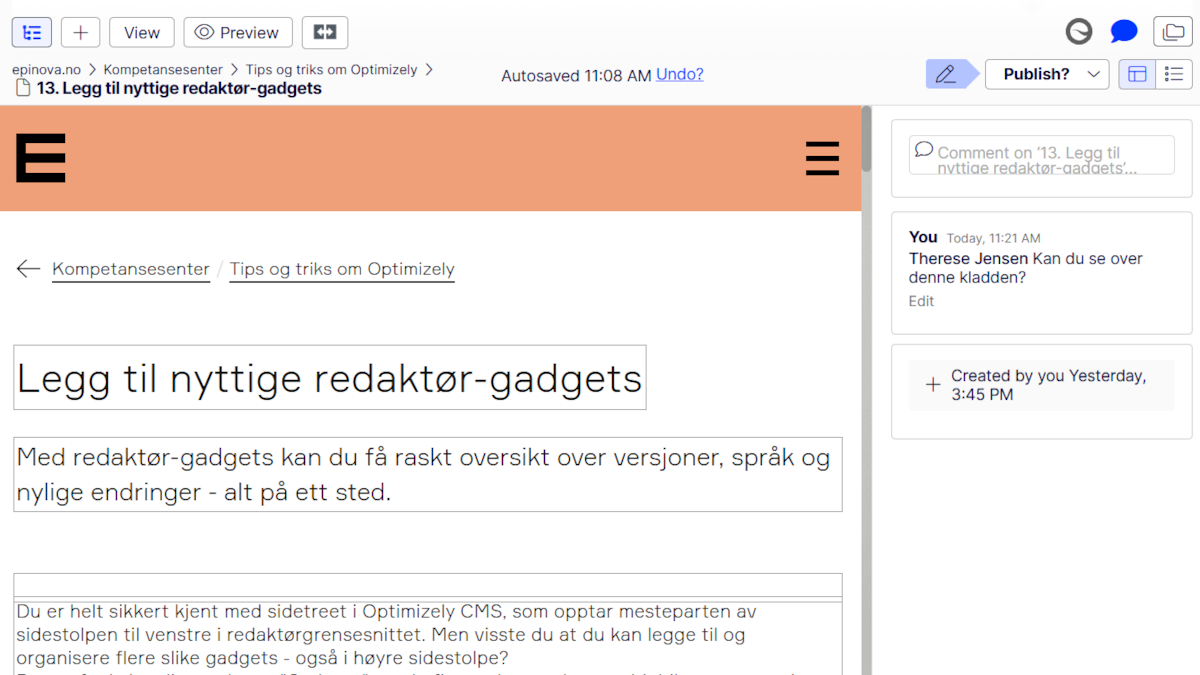Open the blue comments speech bubble icon
1200x675 pixels.
[x=1124, y=32]
